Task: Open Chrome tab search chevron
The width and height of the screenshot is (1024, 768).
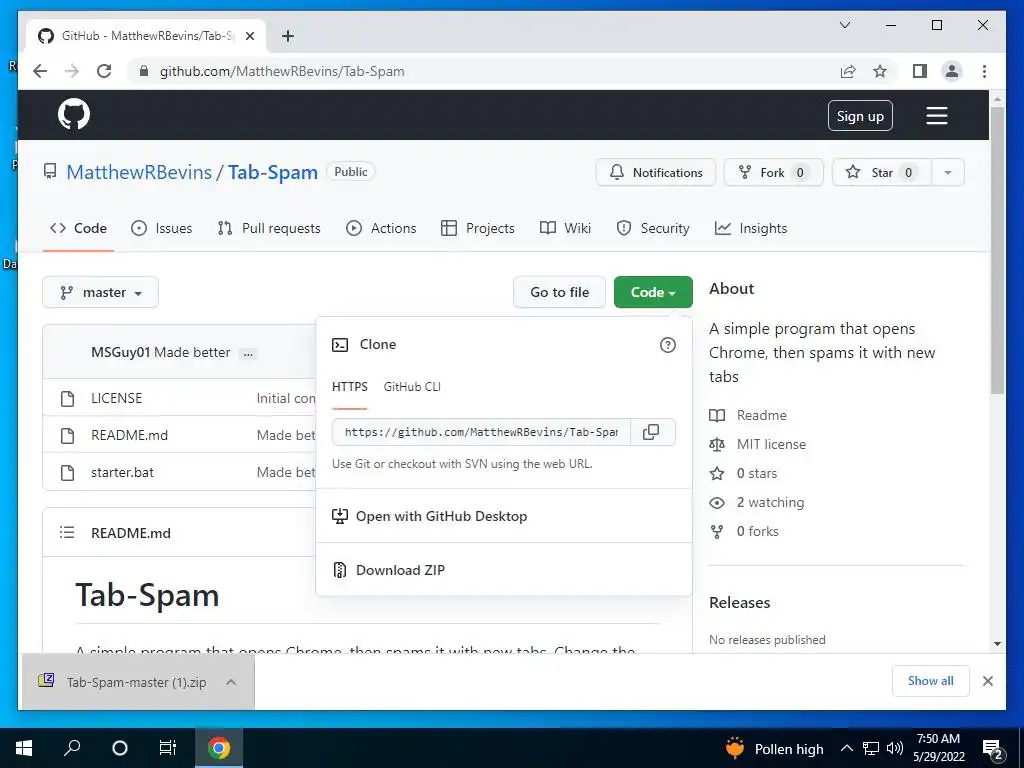Action: (x=844, y=25)
